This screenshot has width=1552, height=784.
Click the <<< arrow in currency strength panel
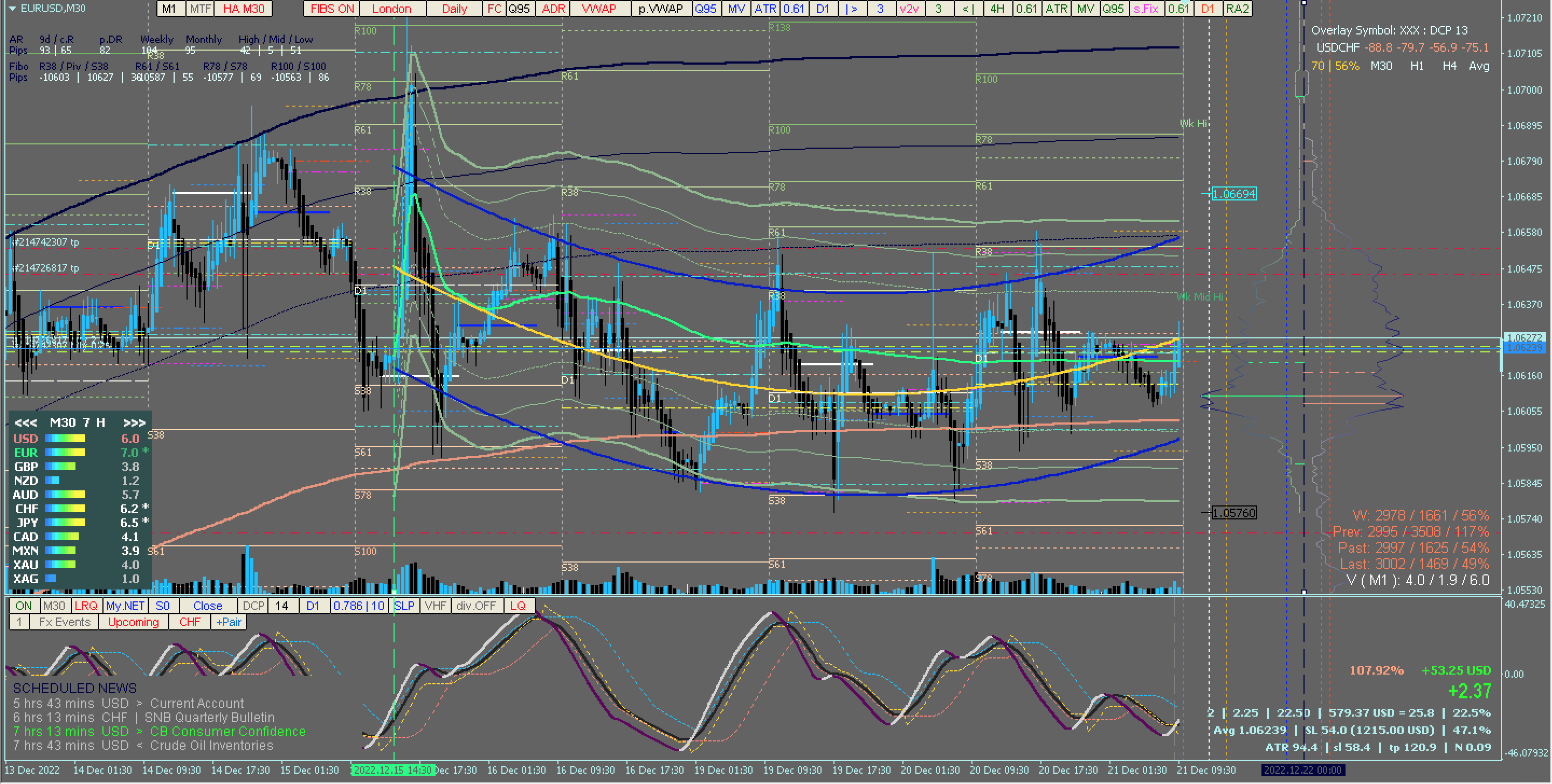pos(25,422)
